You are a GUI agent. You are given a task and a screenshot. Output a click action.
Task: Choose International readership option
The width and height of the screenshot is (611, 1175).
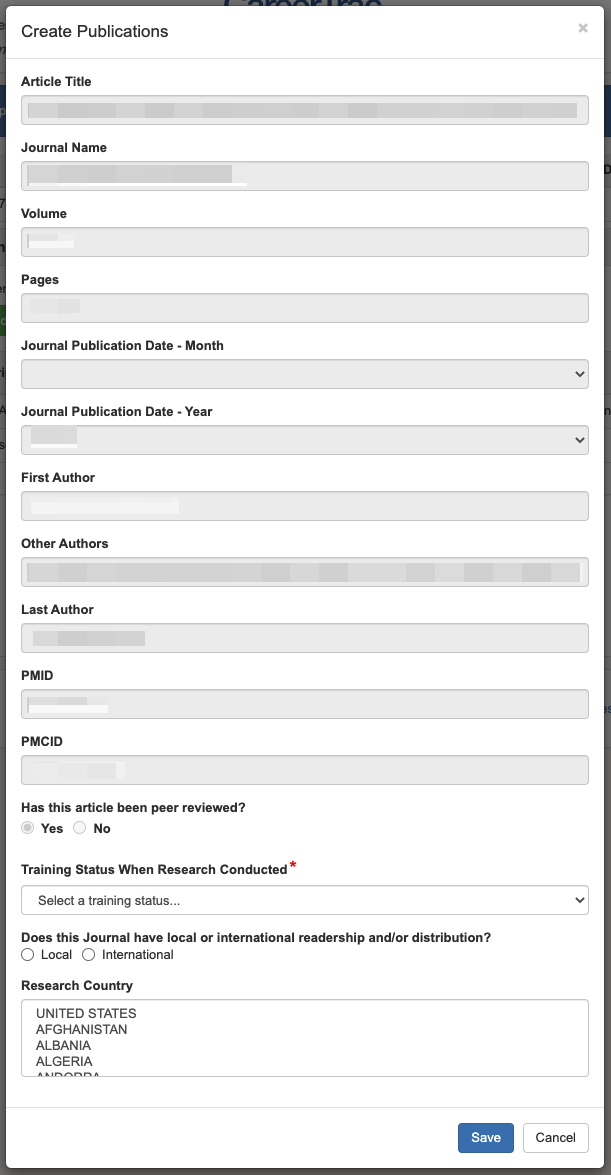tap(89, 955)
